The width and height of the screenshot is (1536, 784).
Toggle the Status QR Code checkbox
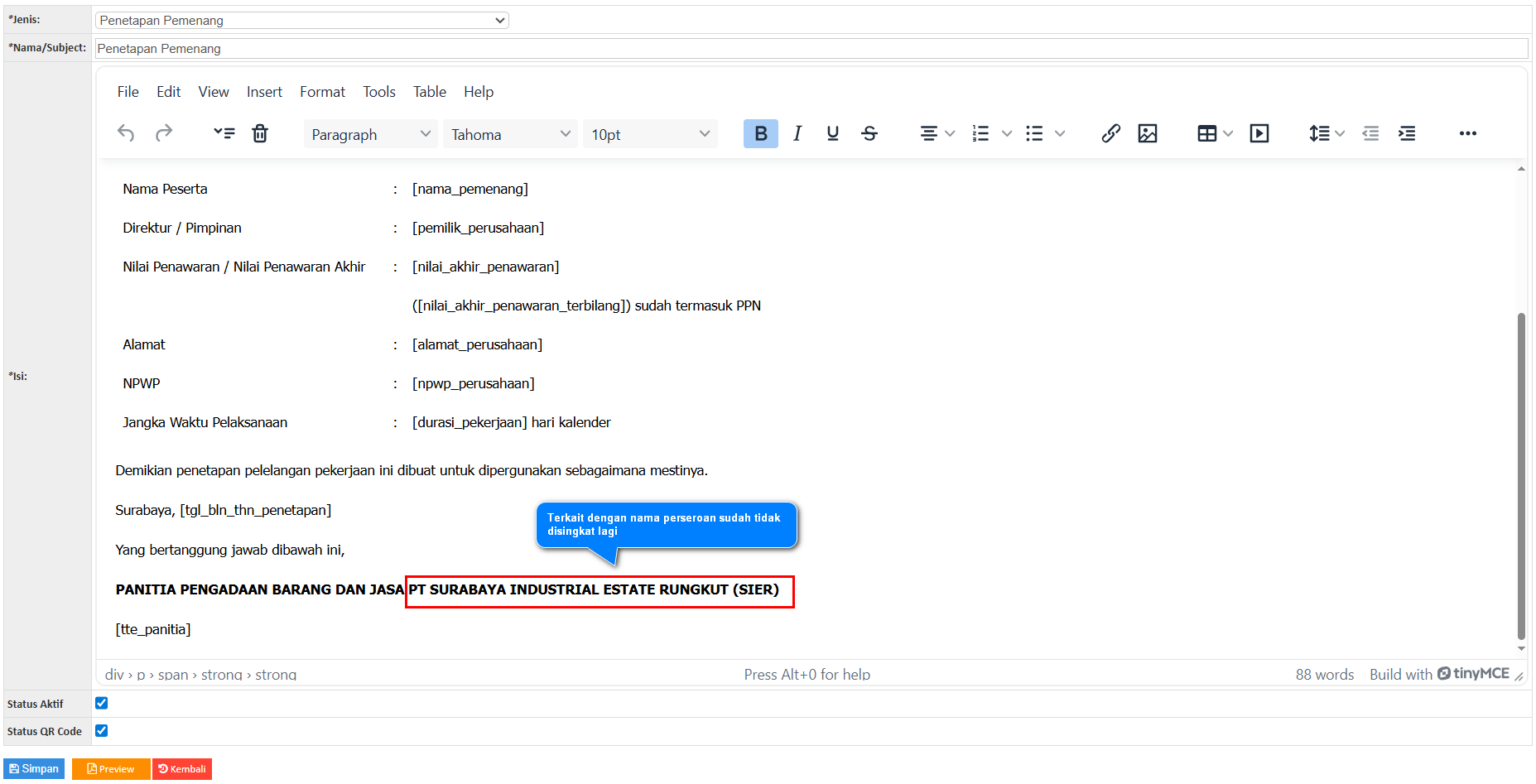pyautogui.click(x=102, y=730)
